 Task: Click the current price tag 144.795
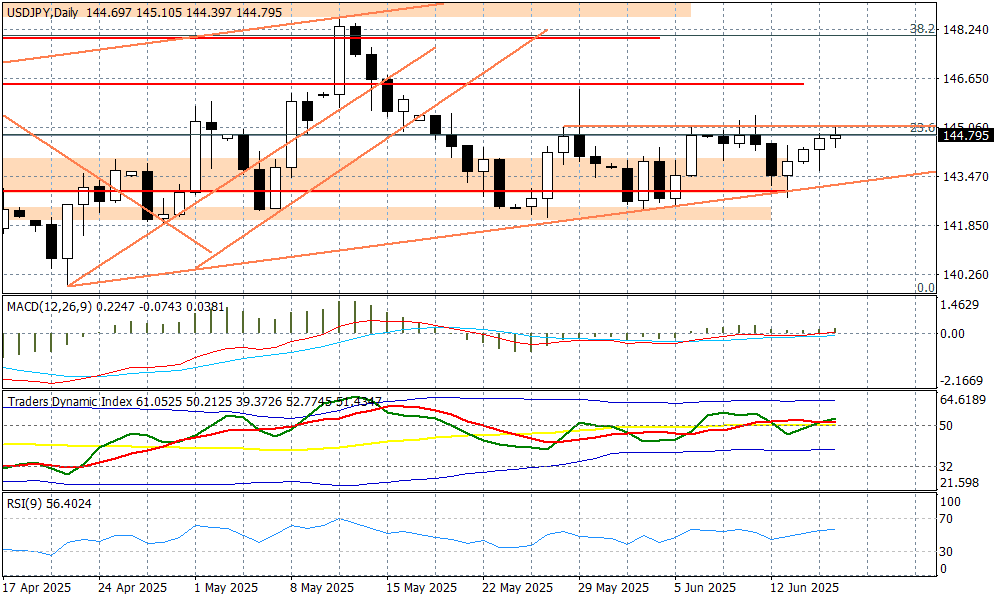966,135
